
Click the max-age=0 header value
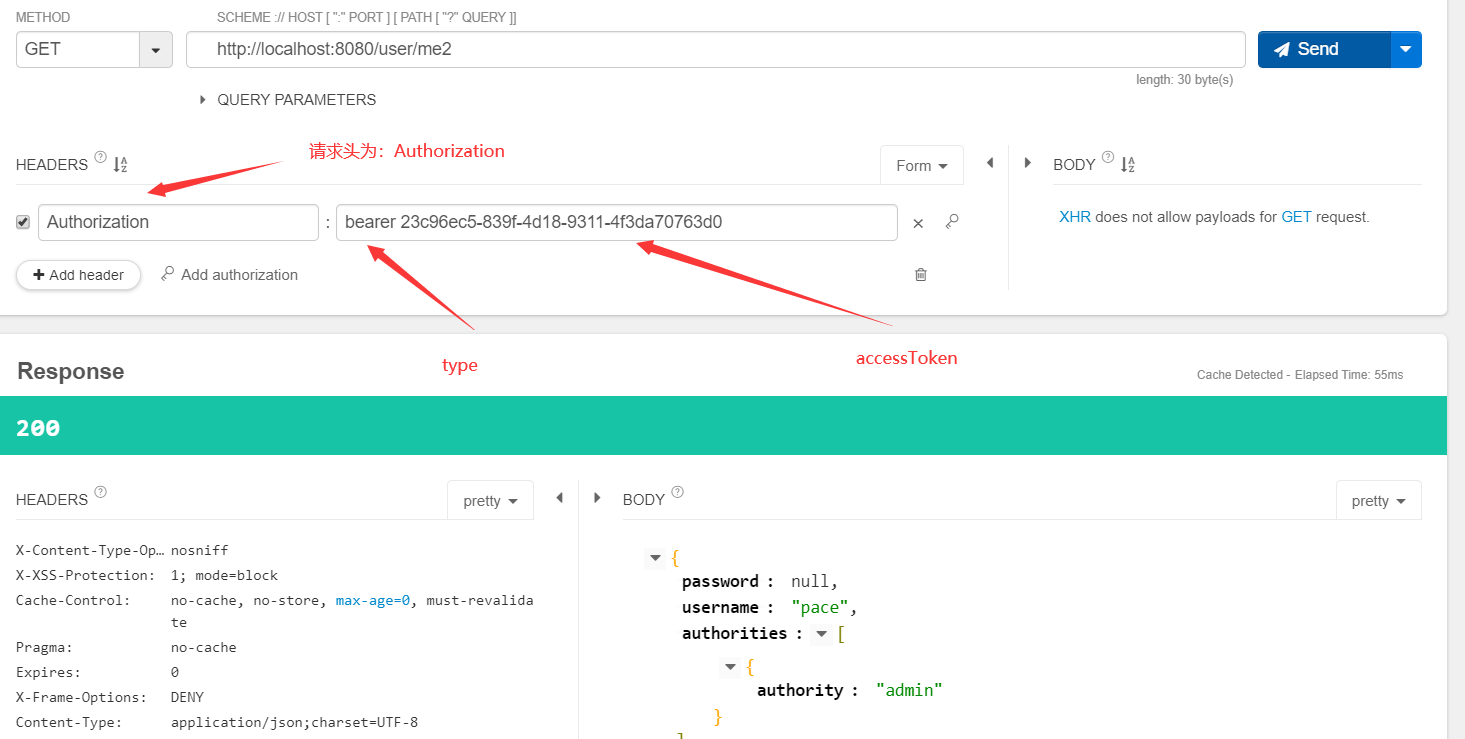click(375, 600)
